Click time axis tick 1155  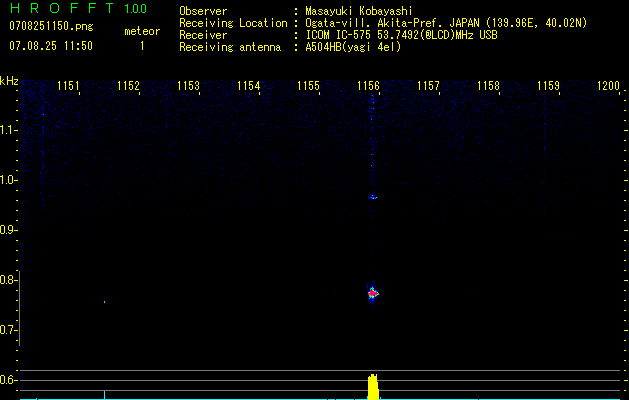308,86
